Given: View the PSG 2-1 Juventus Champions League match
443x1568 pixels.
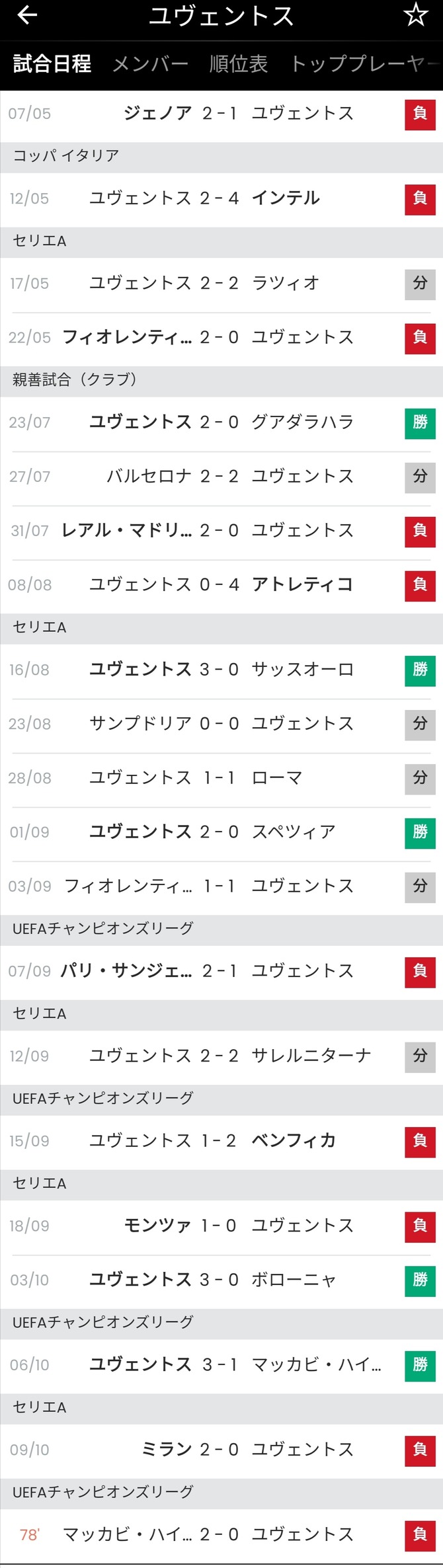Looking at the screenshot, I should click(x=221, y=972).
